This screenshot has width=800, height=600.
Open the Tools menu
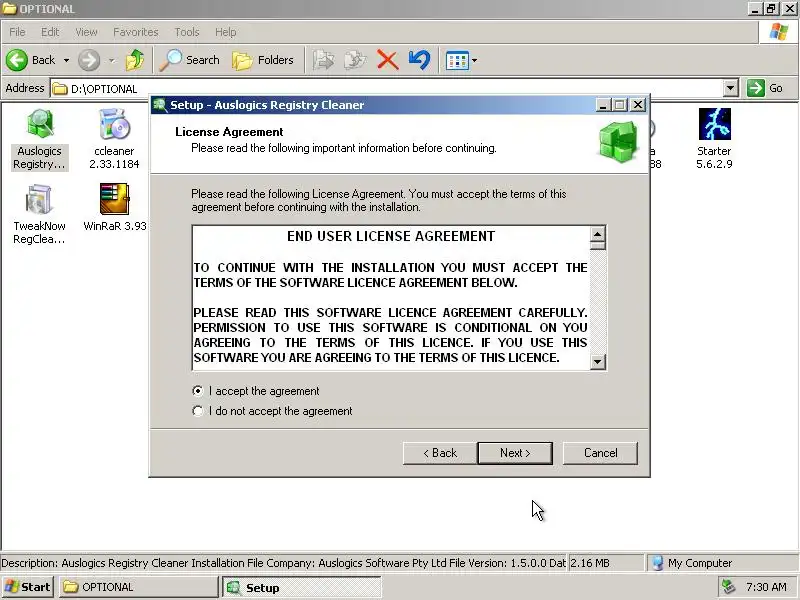[x=187, y=32]
